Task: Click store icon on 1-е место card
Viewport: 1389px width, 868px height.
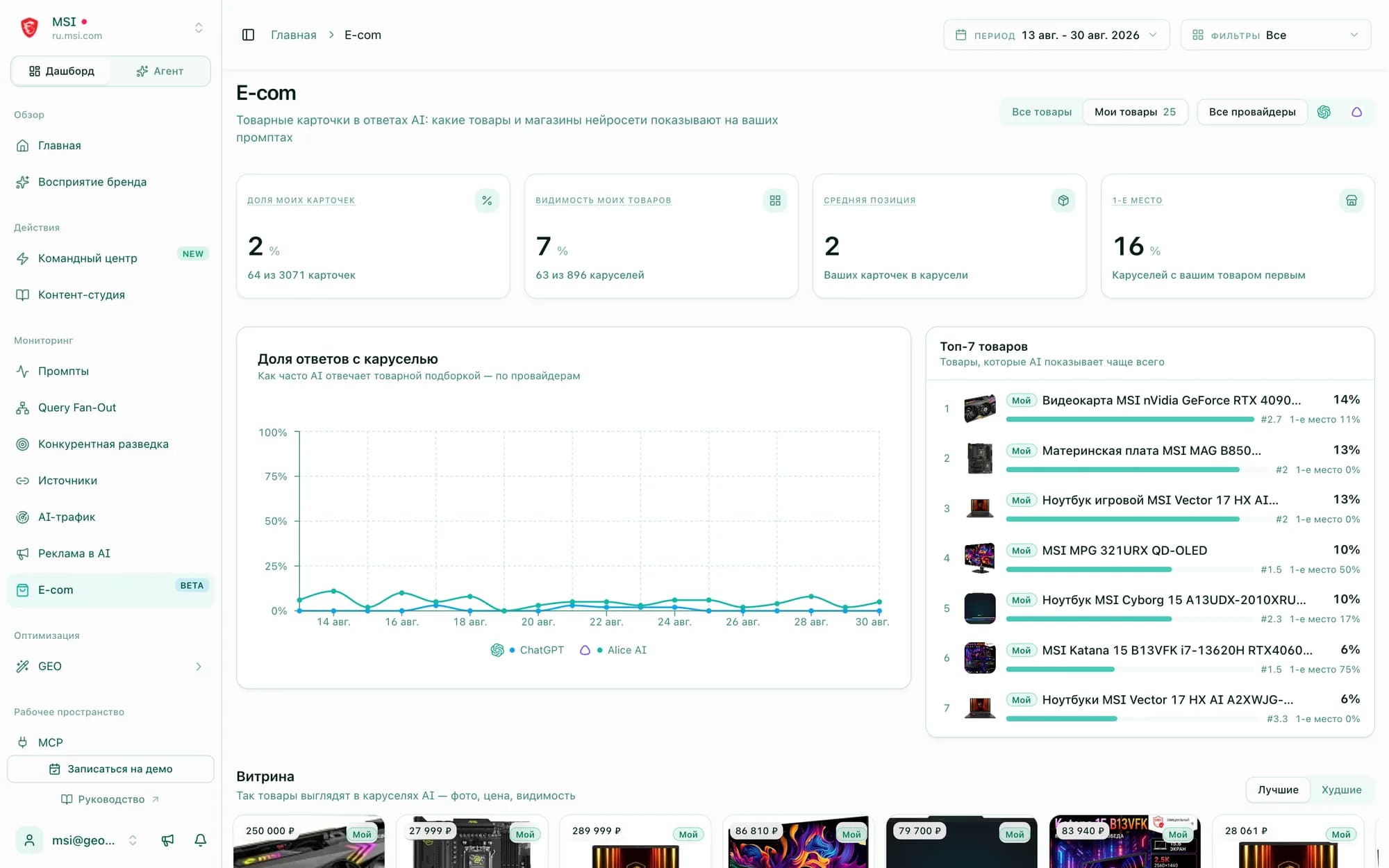Action: click(1351, 201)
